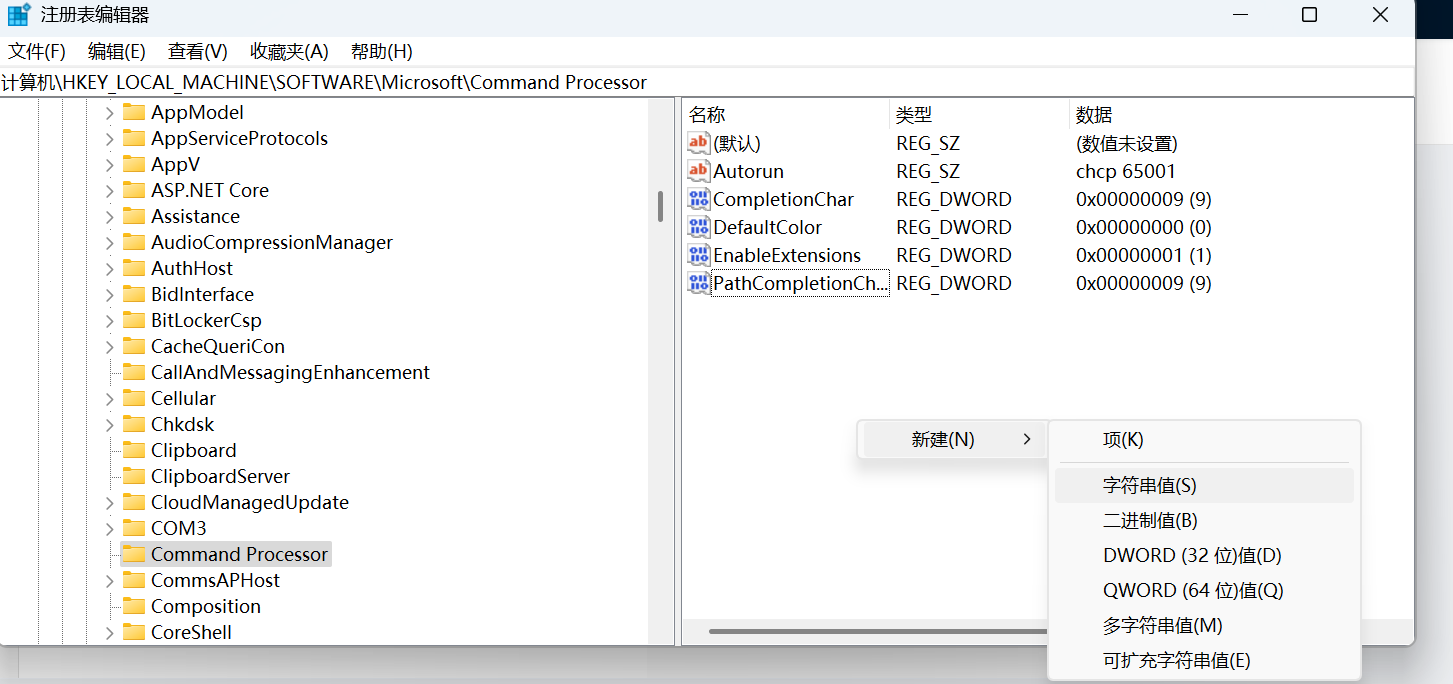Screen dimensions: 1453x684
Task: Expand the COM3 key chevron
Action: point(110,528)
